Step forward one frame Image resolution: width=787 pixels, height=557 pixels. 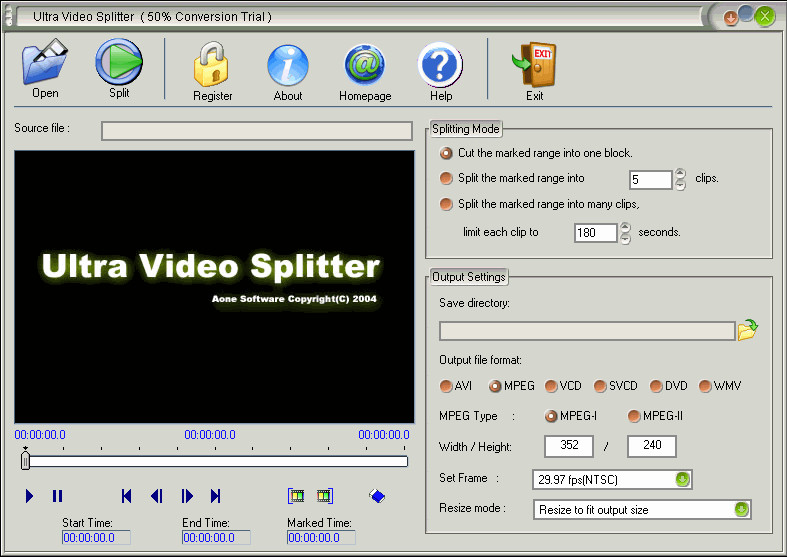click(x=187, y=496)
